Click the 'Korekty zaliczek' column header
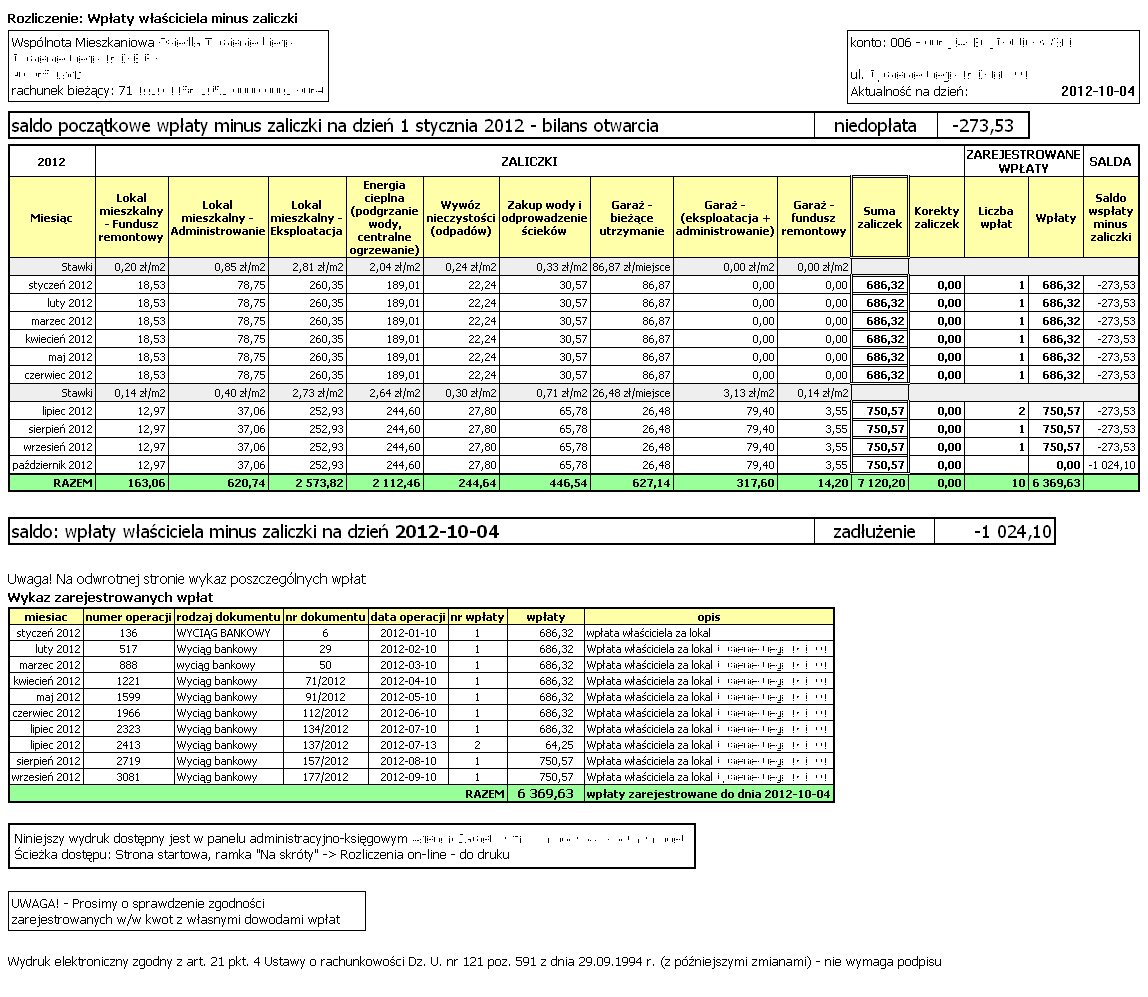This screenshot has width=1148, height=997. pos(936,217)
